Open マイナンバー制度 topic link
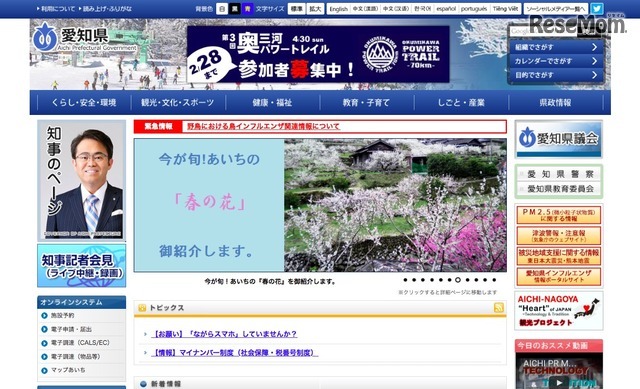The width and height of the screenshot is (640, 389). tap(234, 353)
